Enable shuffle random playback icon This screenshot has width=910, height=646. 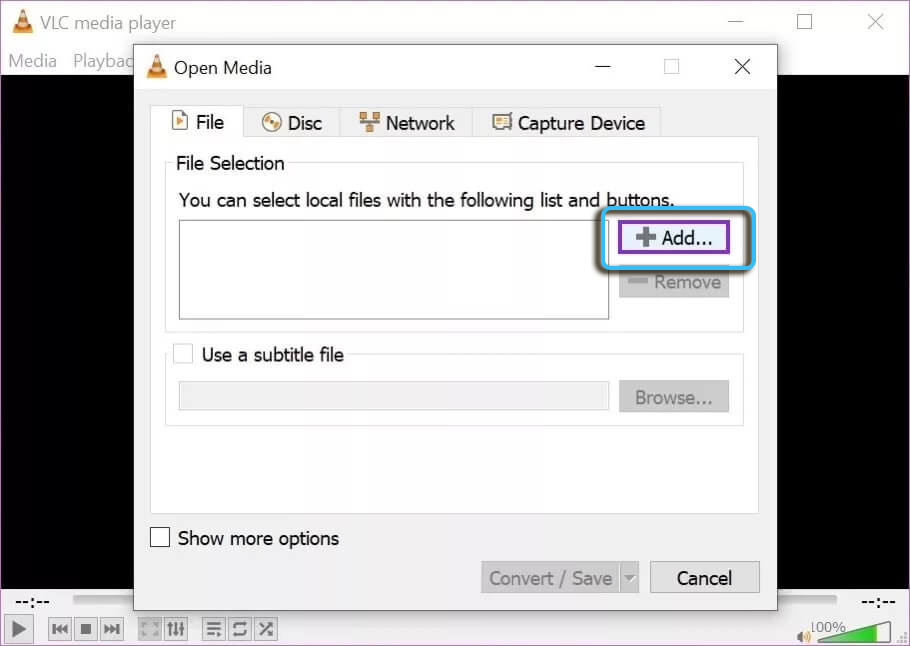click(266, 629)
